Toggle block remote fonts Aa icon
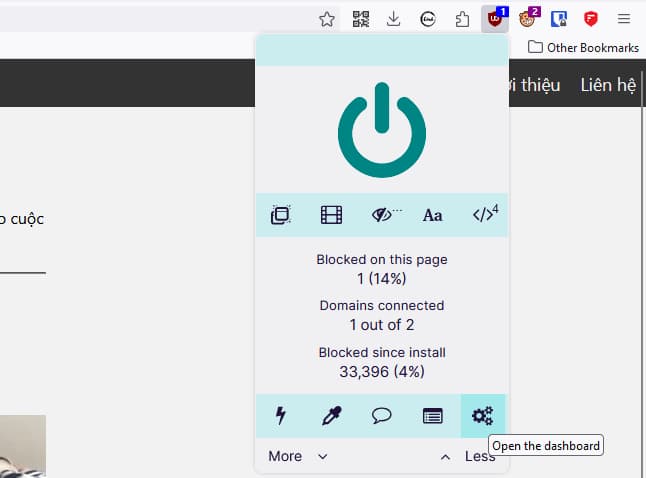The height and width of the screenshot is (478, 646). pyautogui.click(x=433, y=216)
